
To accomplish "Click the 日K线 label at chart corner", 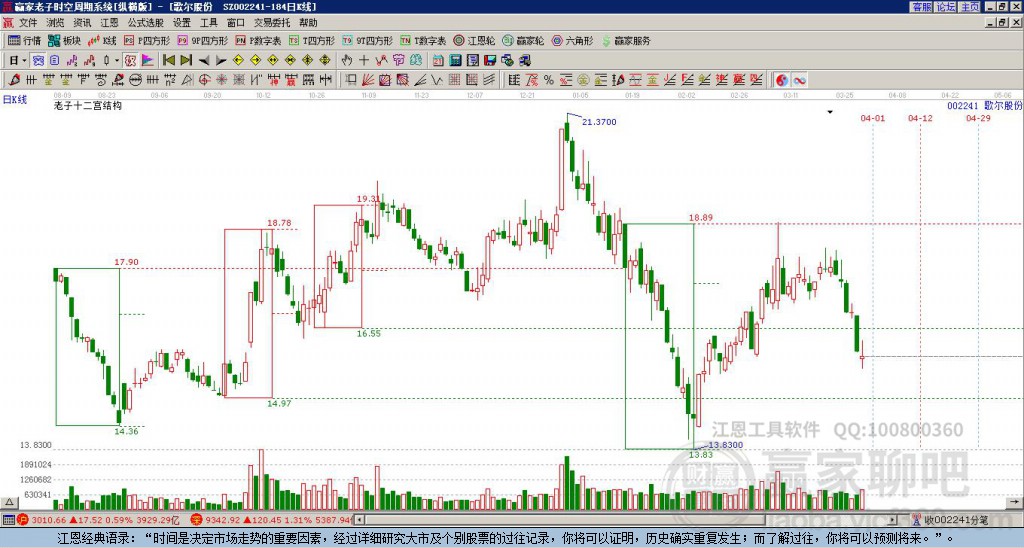I will click(x=15, y=100).
